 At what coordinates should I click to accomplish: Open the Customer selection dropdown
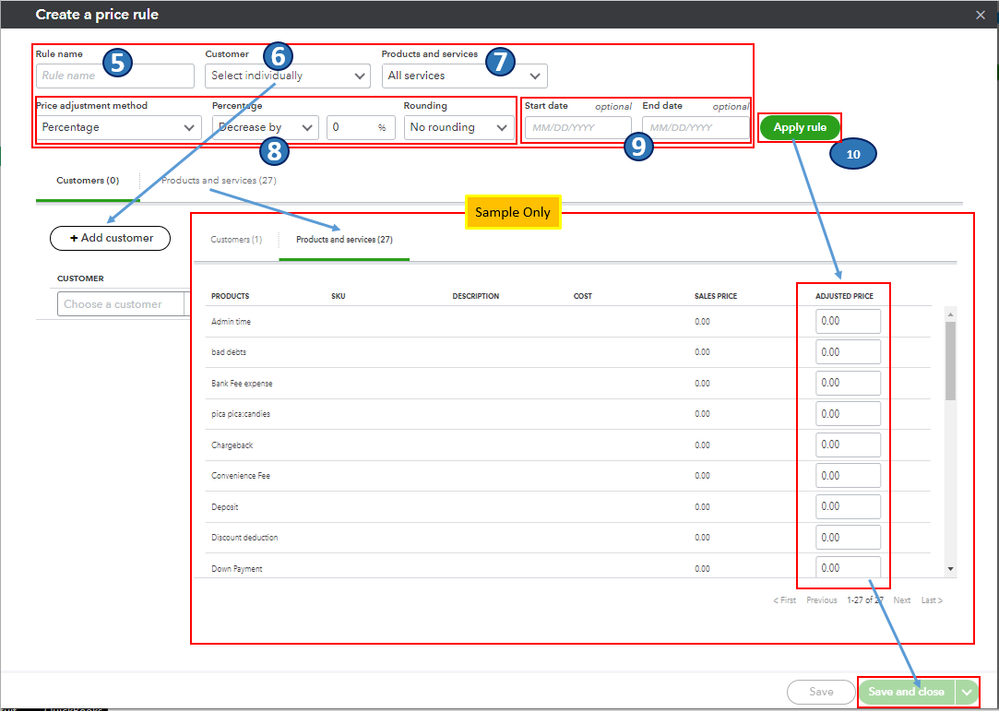287,76
